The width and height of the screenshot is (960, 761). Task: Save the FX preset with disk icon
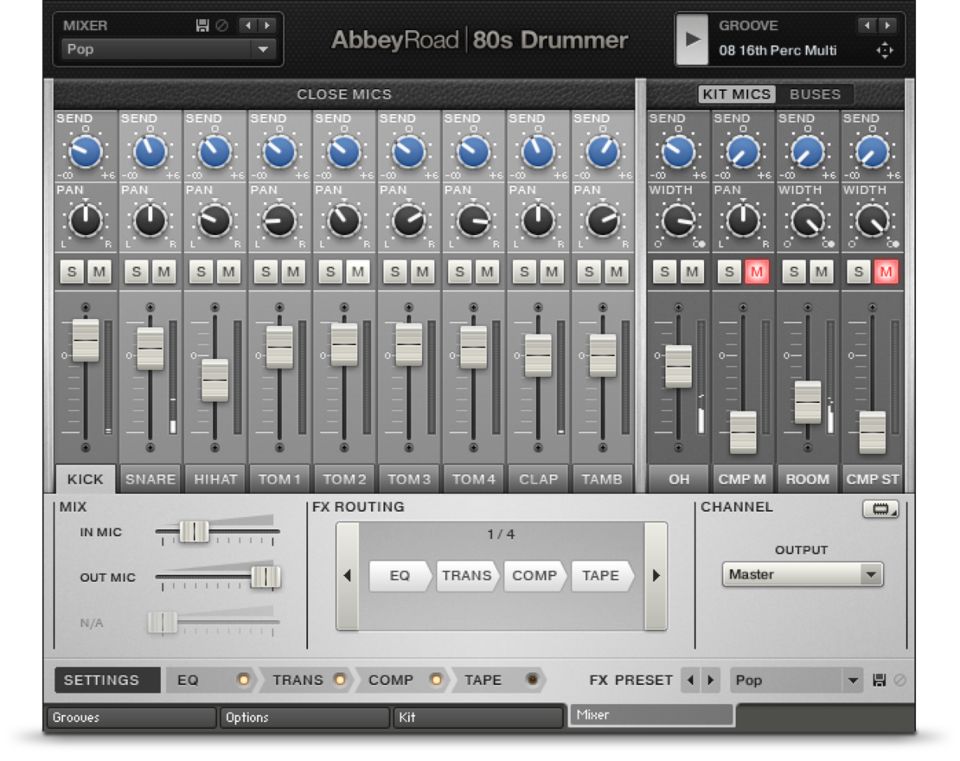(880, 680)
